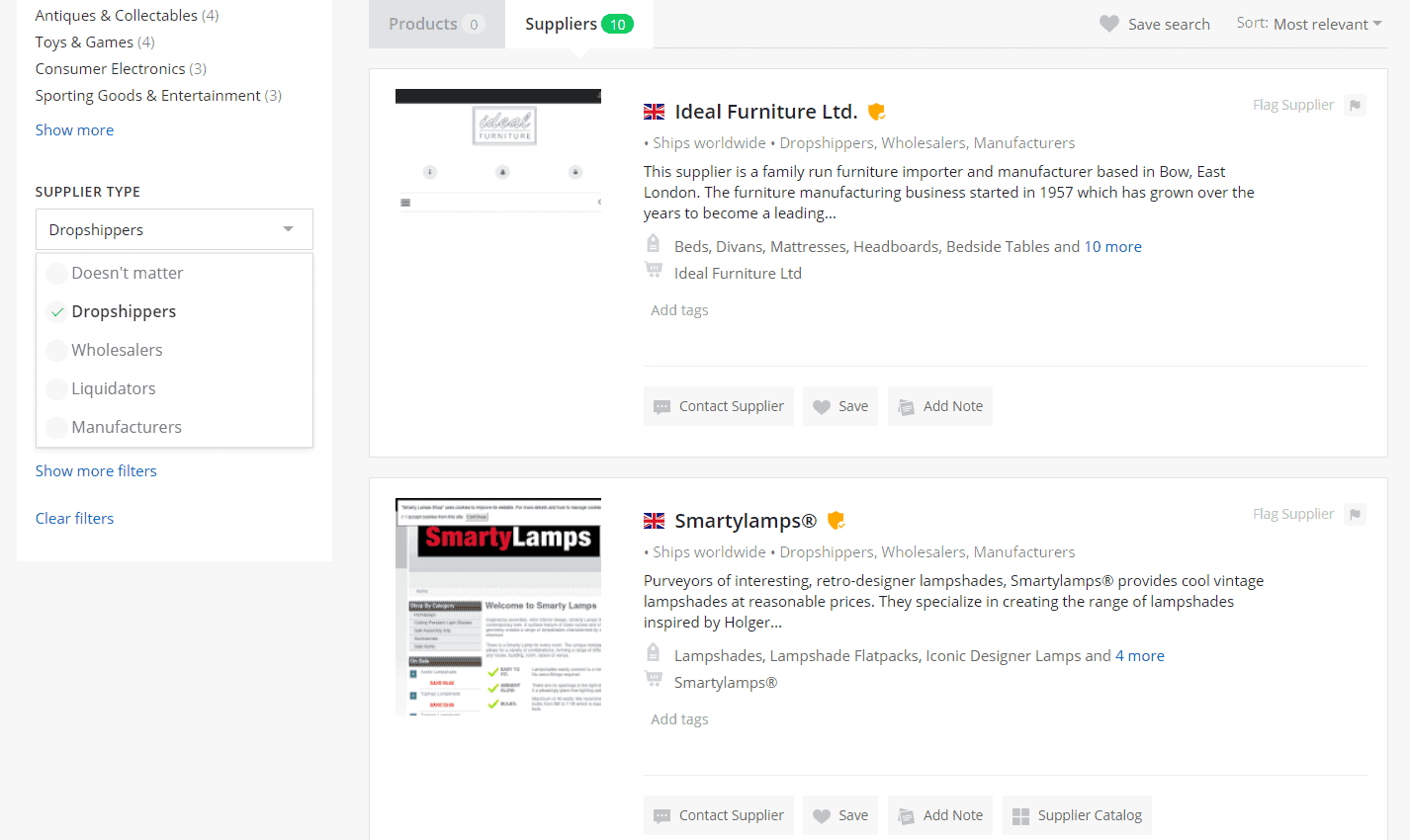The width and height of the screenshot is (1410, 840).
Task: Click the flag icon for Smartylamps supplier
Action: (x=1355, y=514)
